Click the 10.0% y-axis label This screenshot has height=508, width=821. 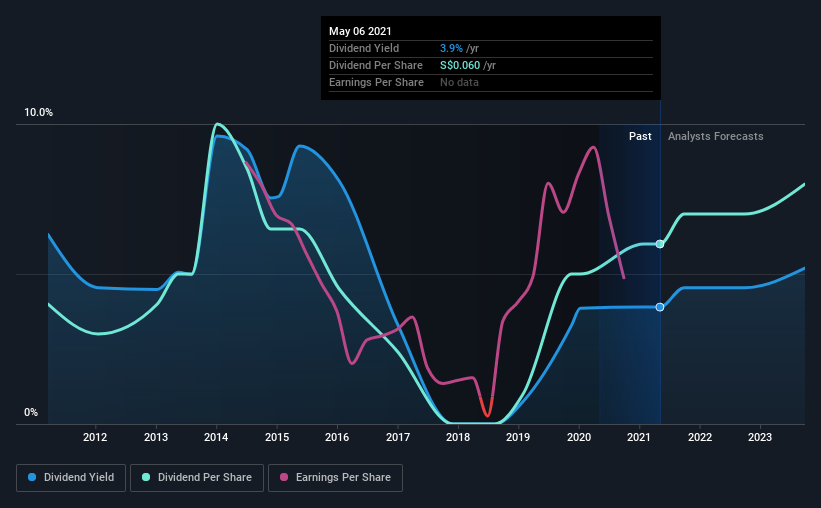[38, 113]
